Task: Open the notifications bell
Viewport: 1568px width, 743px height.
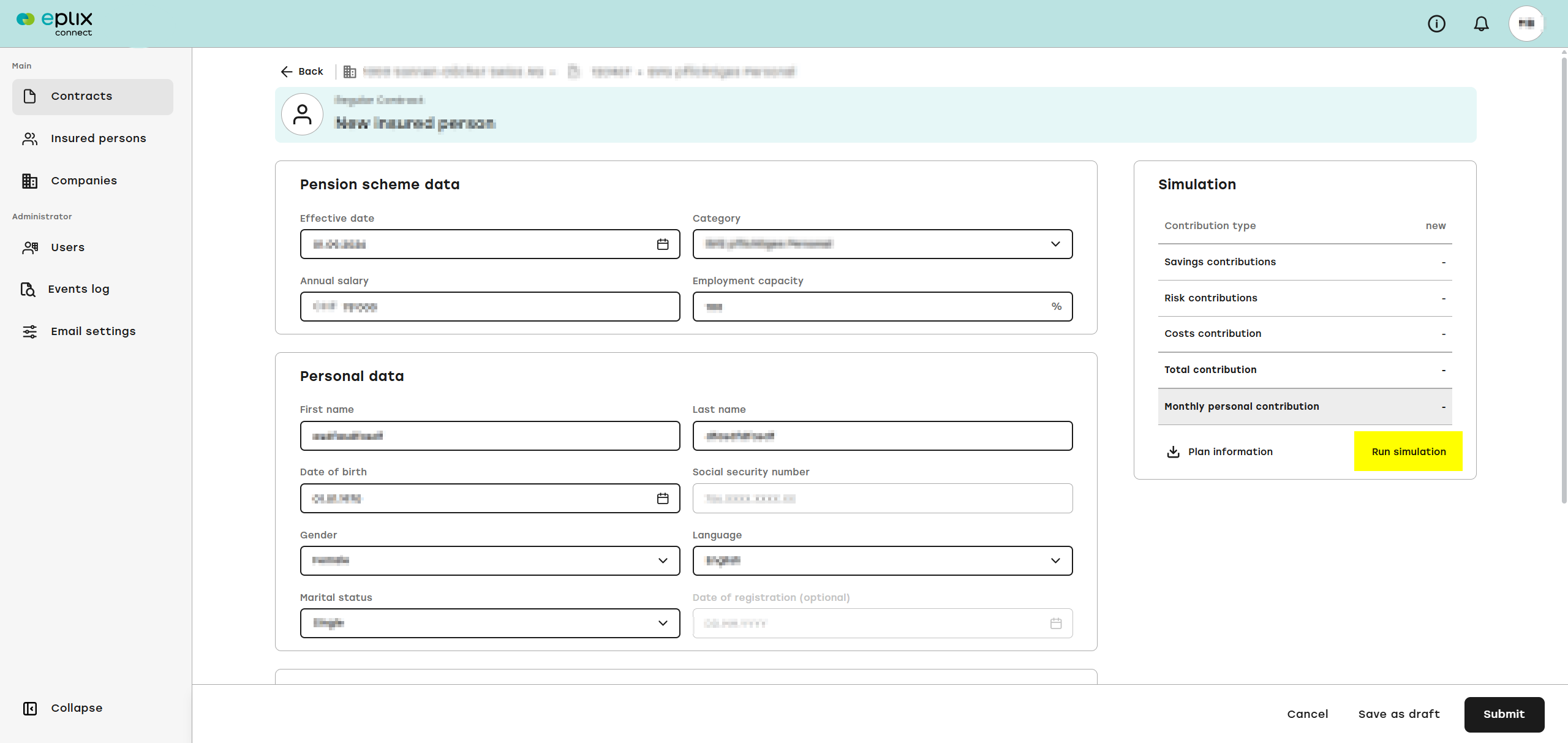Action: [x=1481, y=24]
